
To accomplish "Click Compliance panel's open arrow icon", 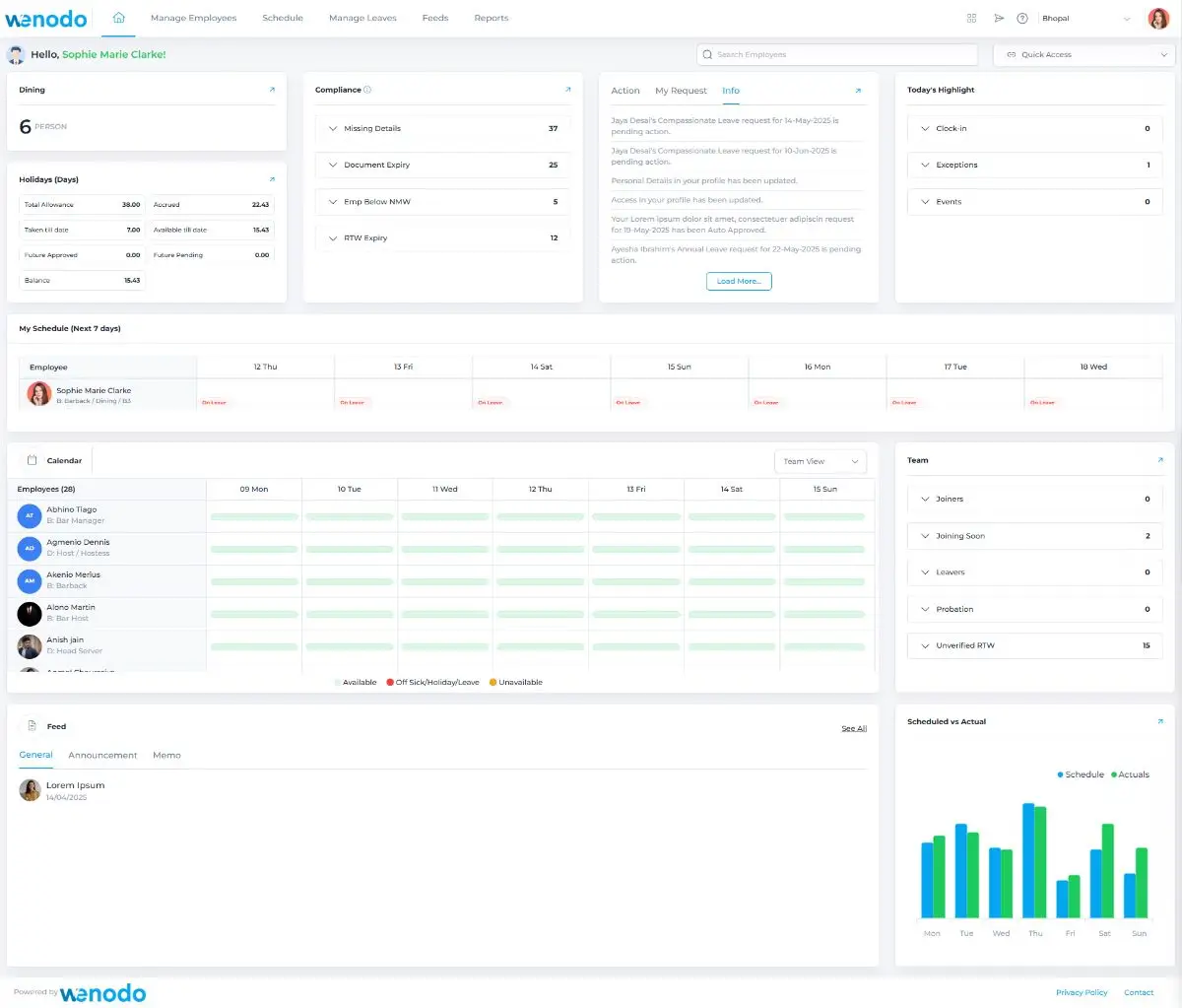I will (567, 90).
